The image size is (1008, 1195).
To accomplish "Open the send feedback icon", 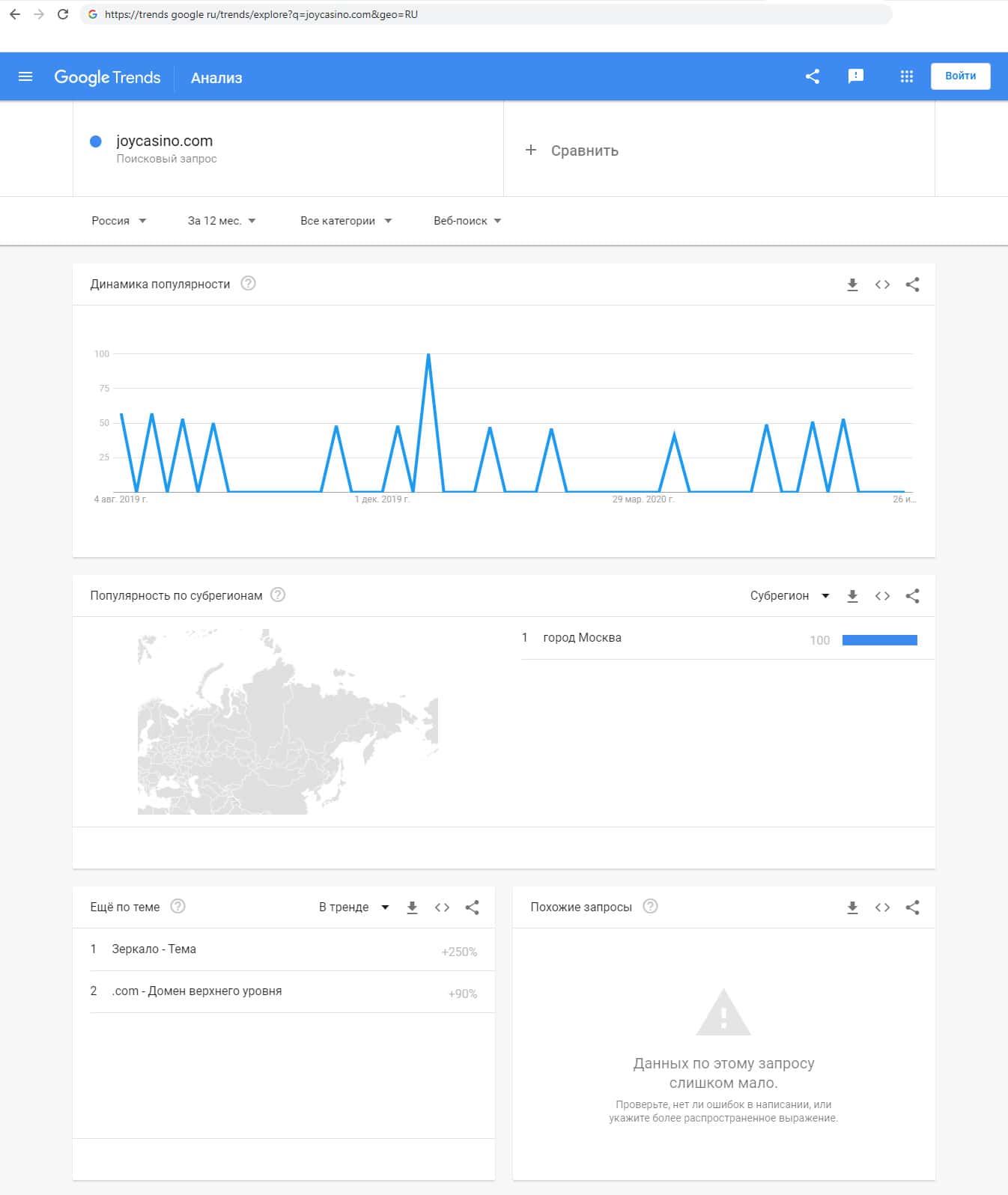I will (855, 76).
